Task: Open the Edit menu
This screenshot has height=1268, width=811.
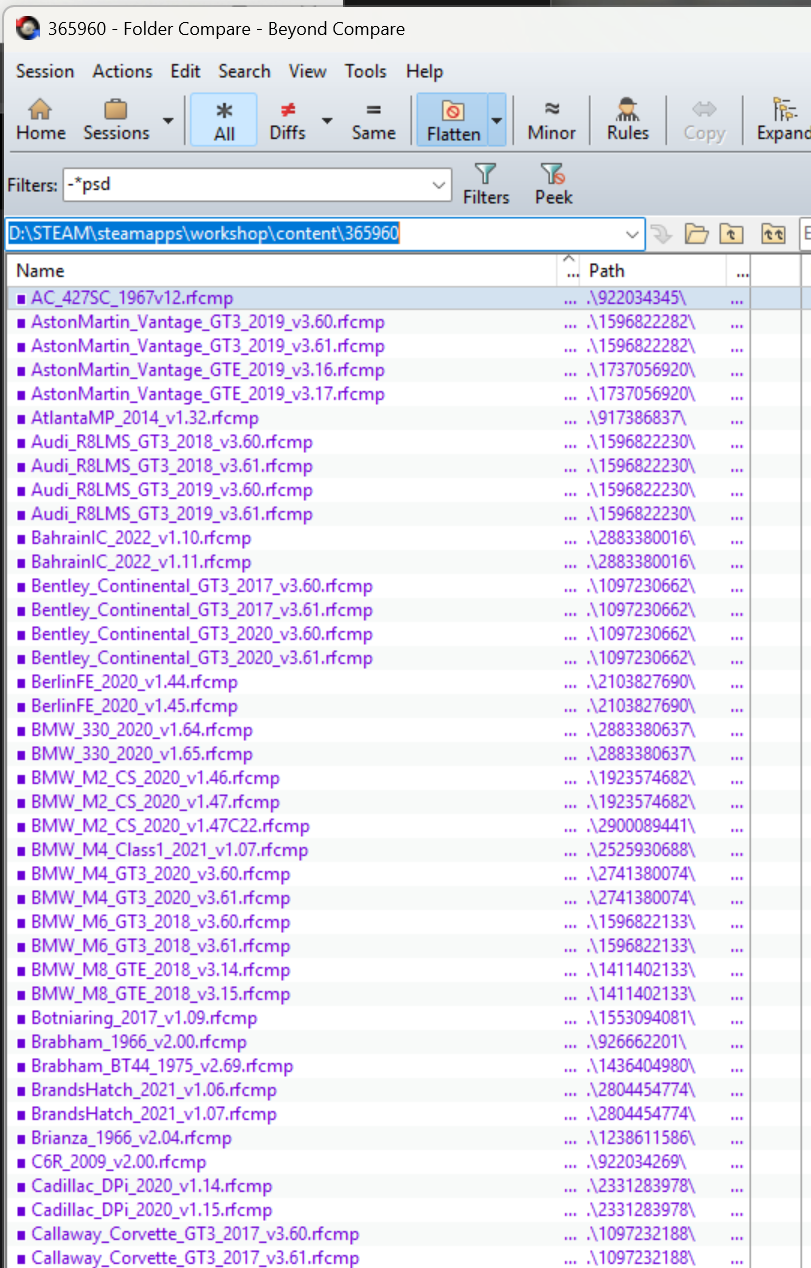Action: (185, 71)
